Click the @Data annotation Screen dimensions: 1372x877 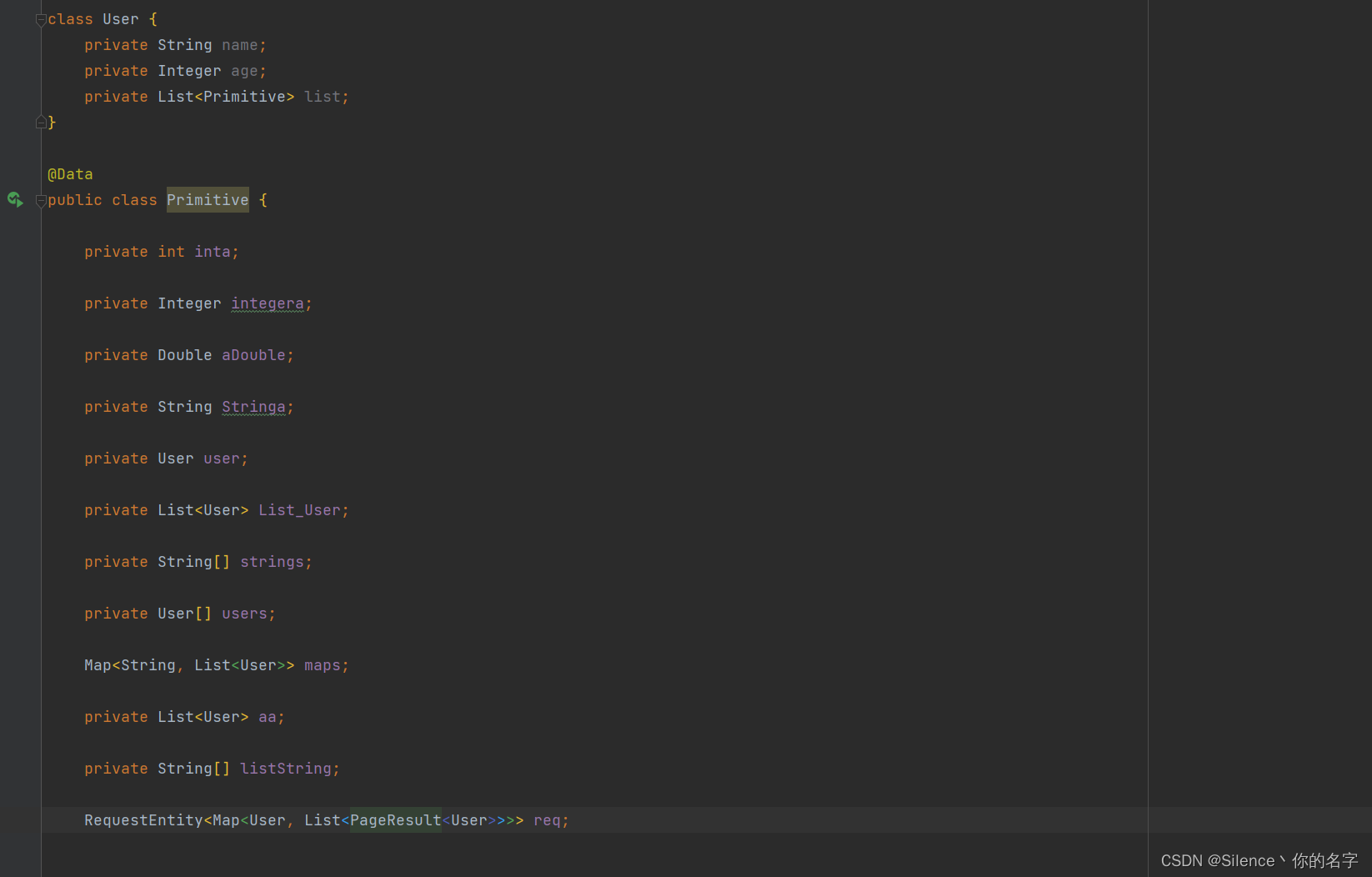pos(70,174)
